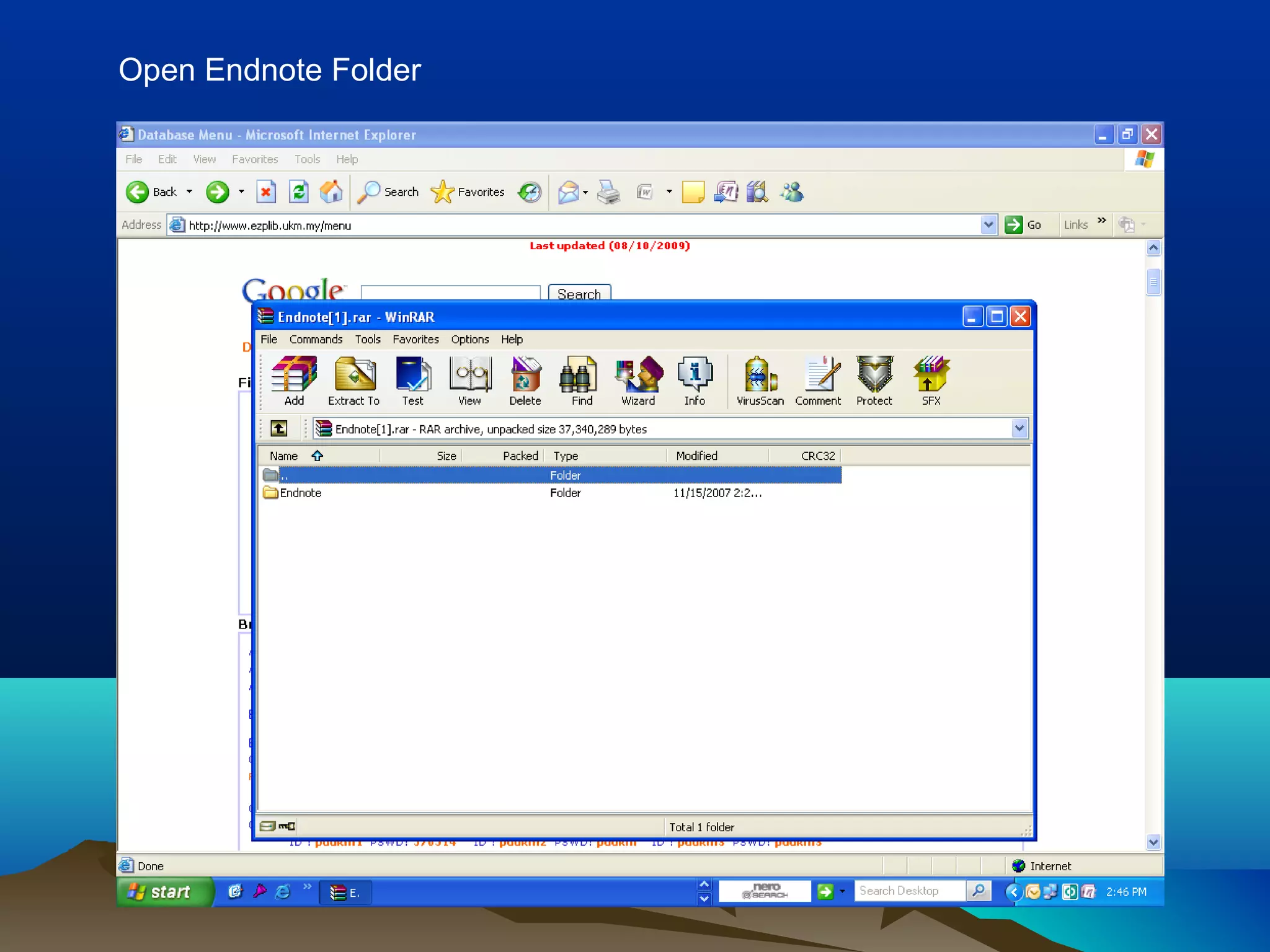Select the Endnote folder row

[549, 493]
